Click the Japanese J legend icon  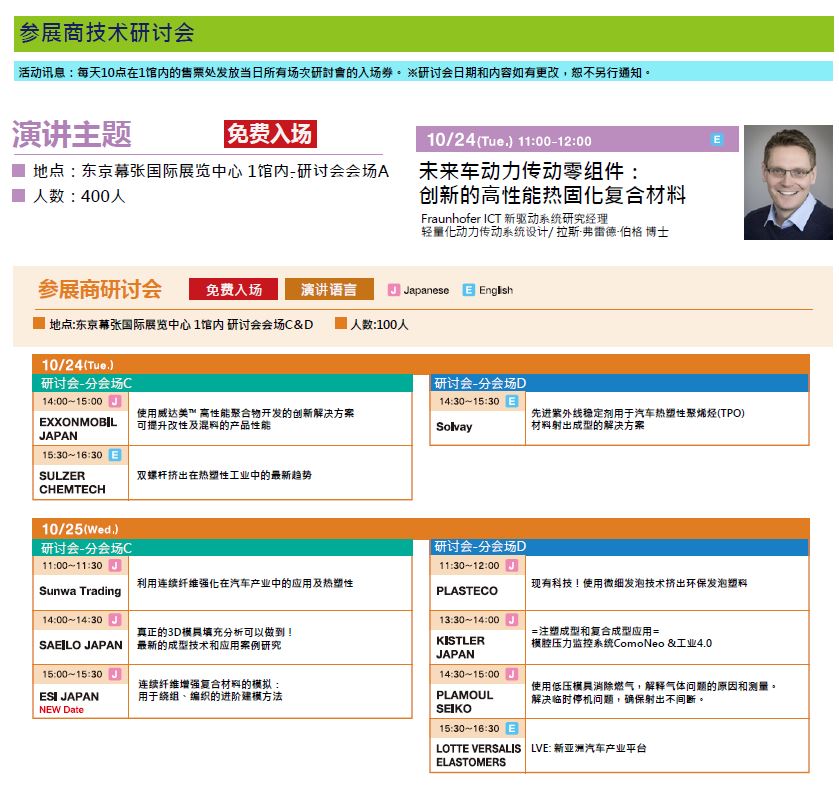394,290
